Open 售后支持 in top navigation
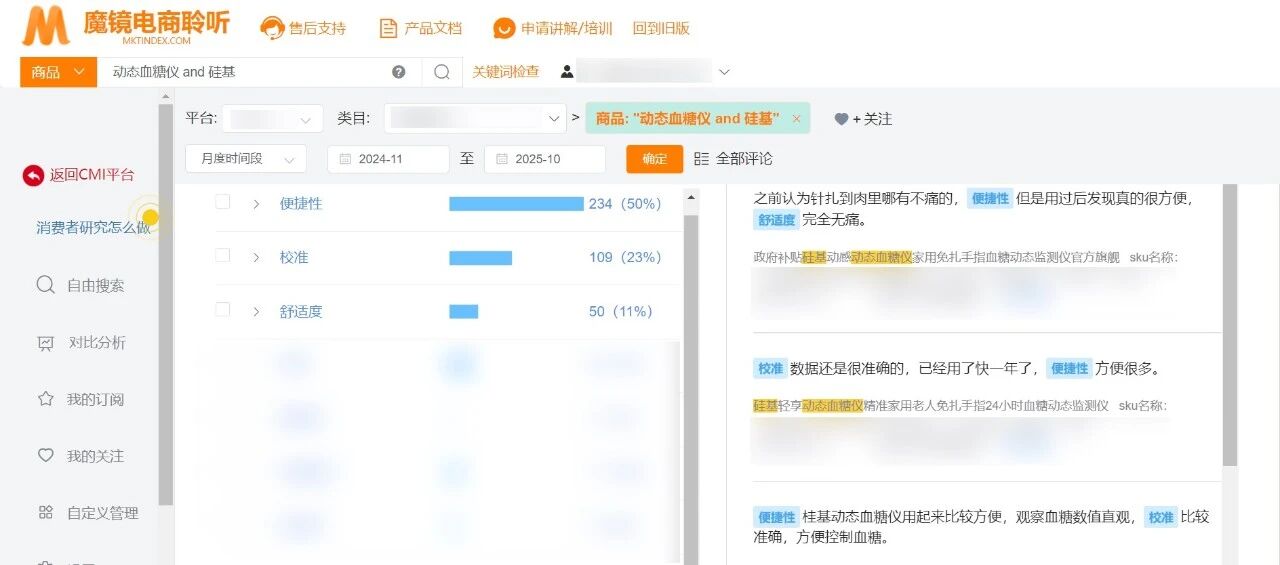The height and width of the screenshot is (565, 1280). [304, 28]
